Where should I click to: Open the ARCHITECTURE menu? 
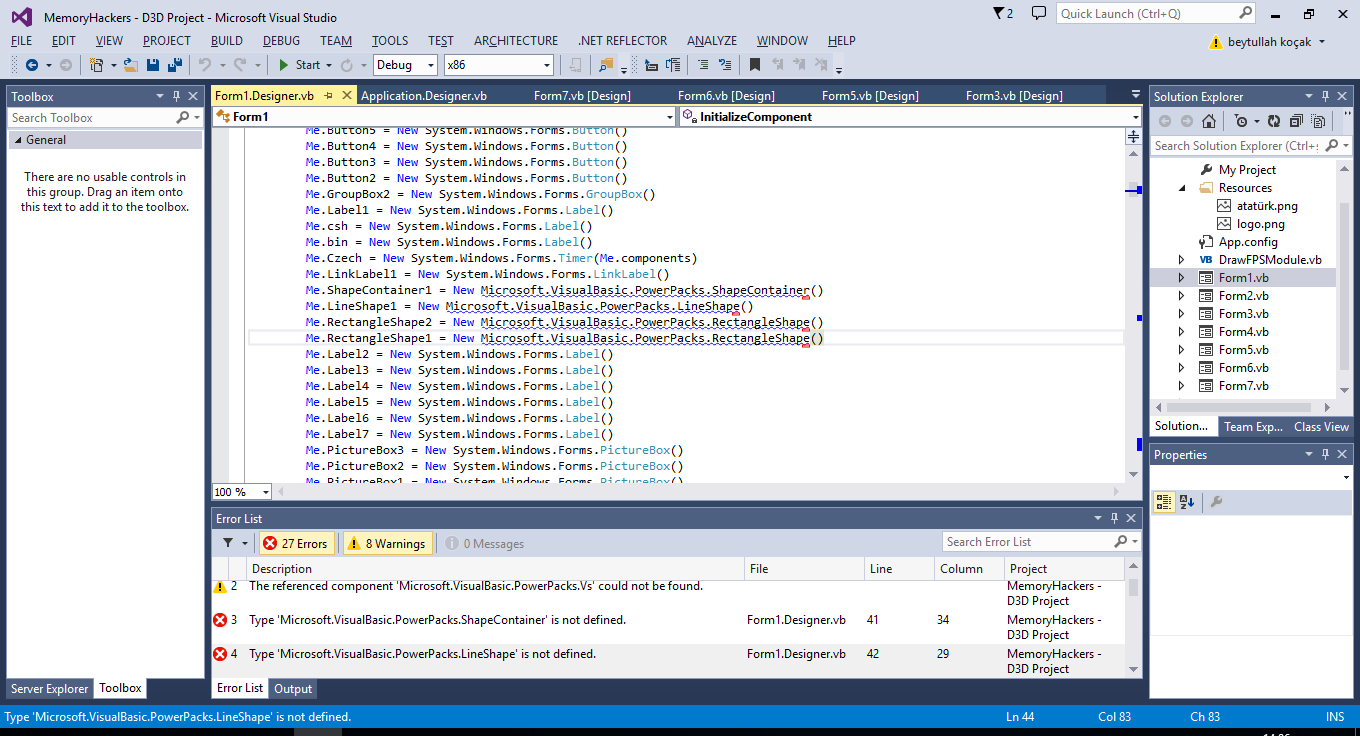516,41
